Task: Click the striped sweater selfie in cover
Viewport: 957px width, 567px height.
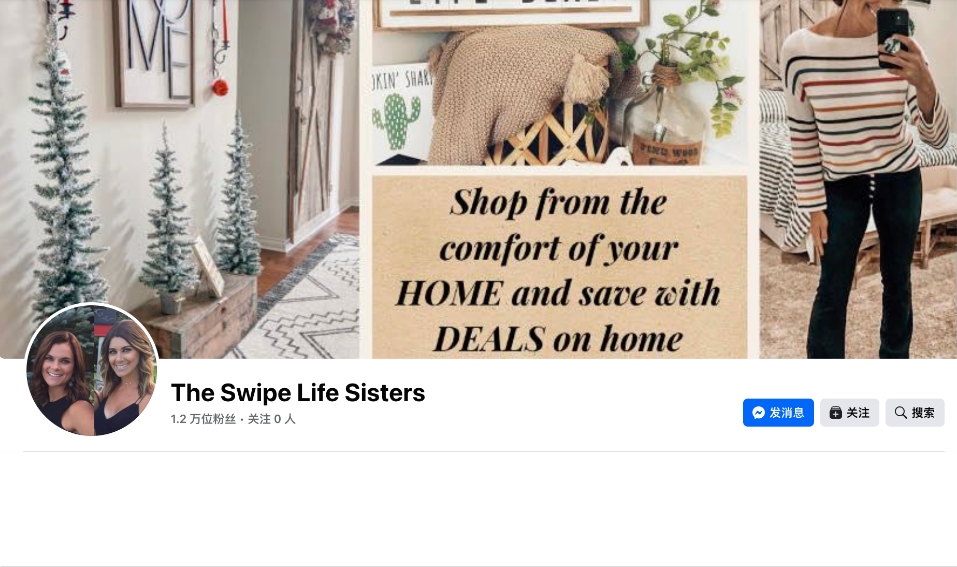Action: (858, 179)
